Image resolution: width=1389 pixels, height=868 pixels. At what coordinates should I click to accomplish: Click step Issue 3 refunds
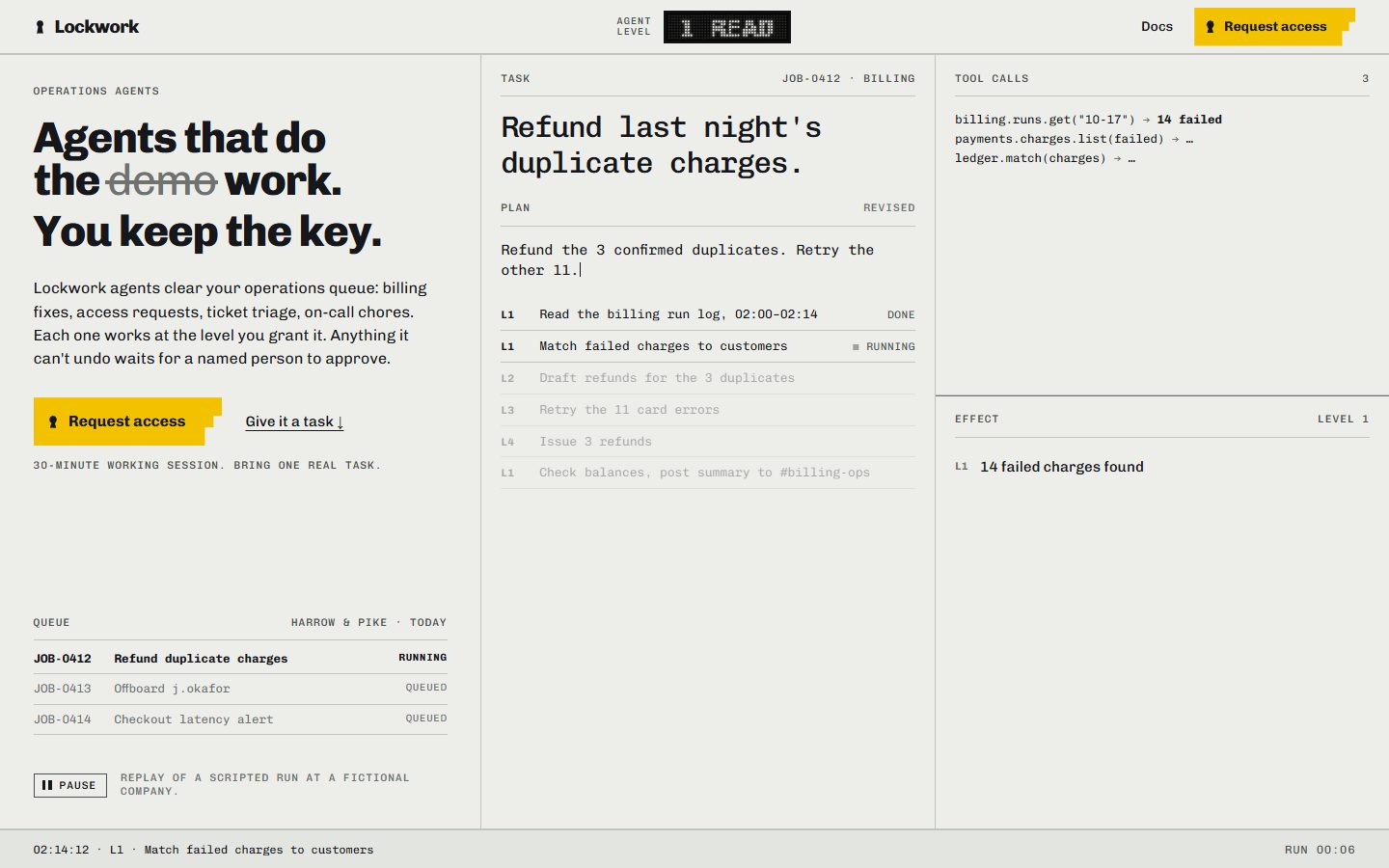click(708, 442)
